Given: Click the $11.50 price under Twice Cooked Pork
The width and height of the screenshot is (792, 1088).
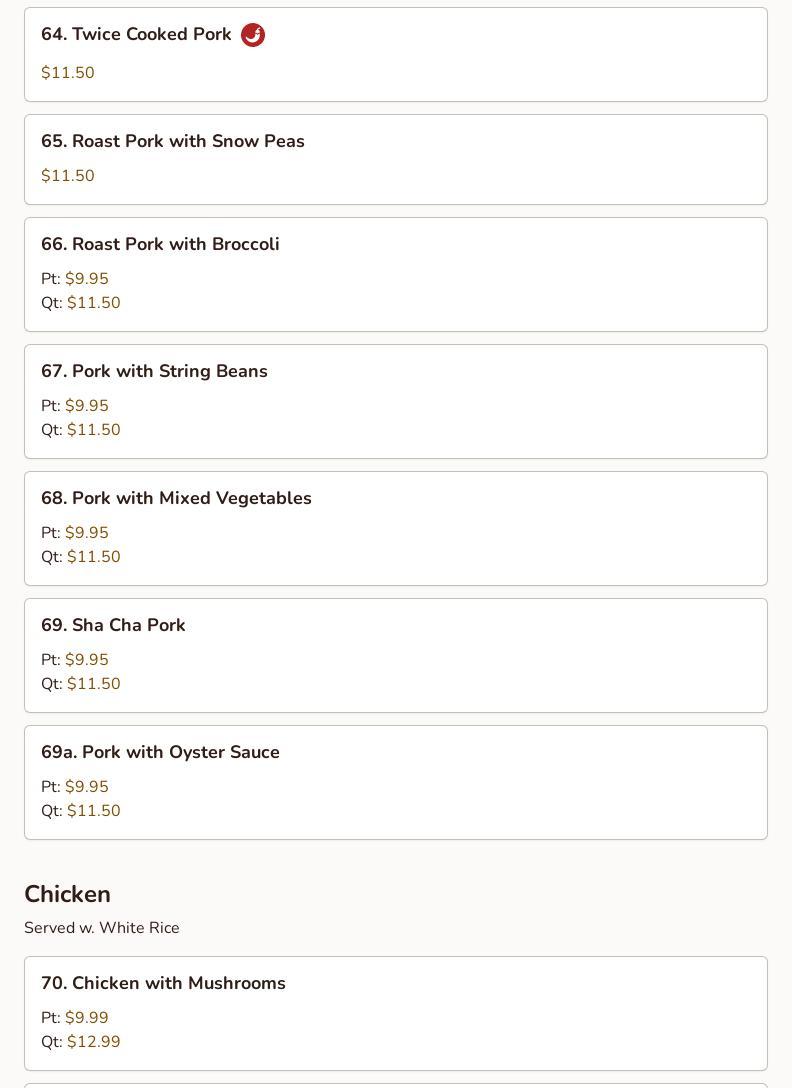Looking at the screenshot, I should pyautogui.click(x=68, y=73).
